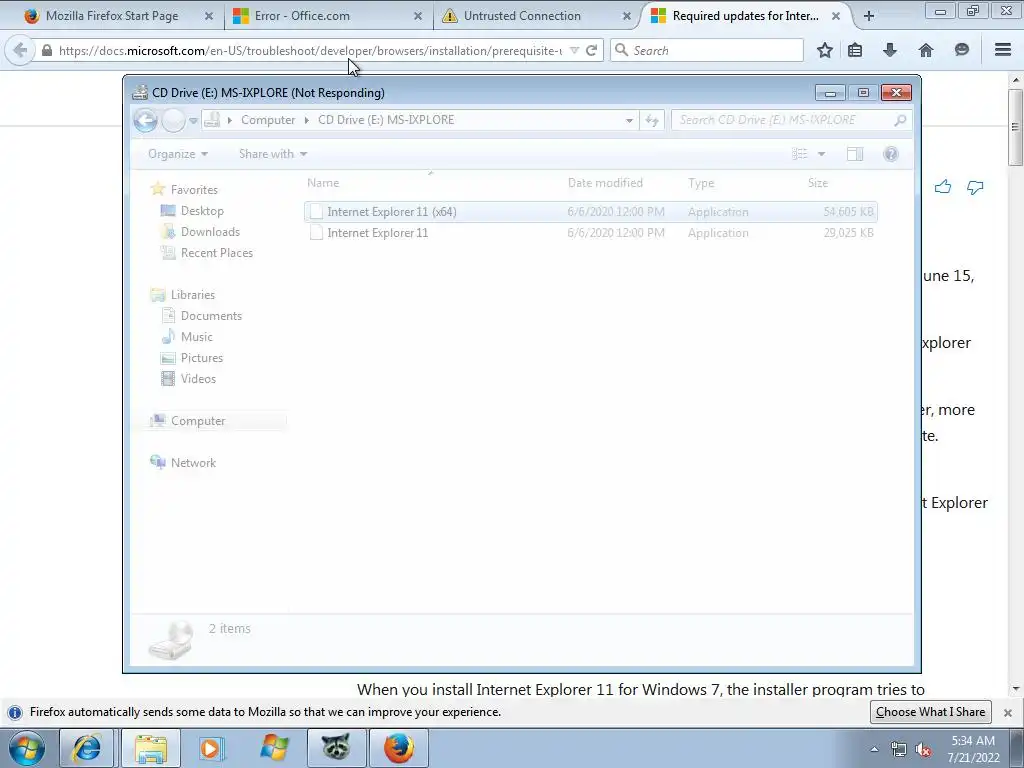The width and height of the screenshot is (1024, 768).
Task: Click the Explorer change view icon
Action: 800,154
